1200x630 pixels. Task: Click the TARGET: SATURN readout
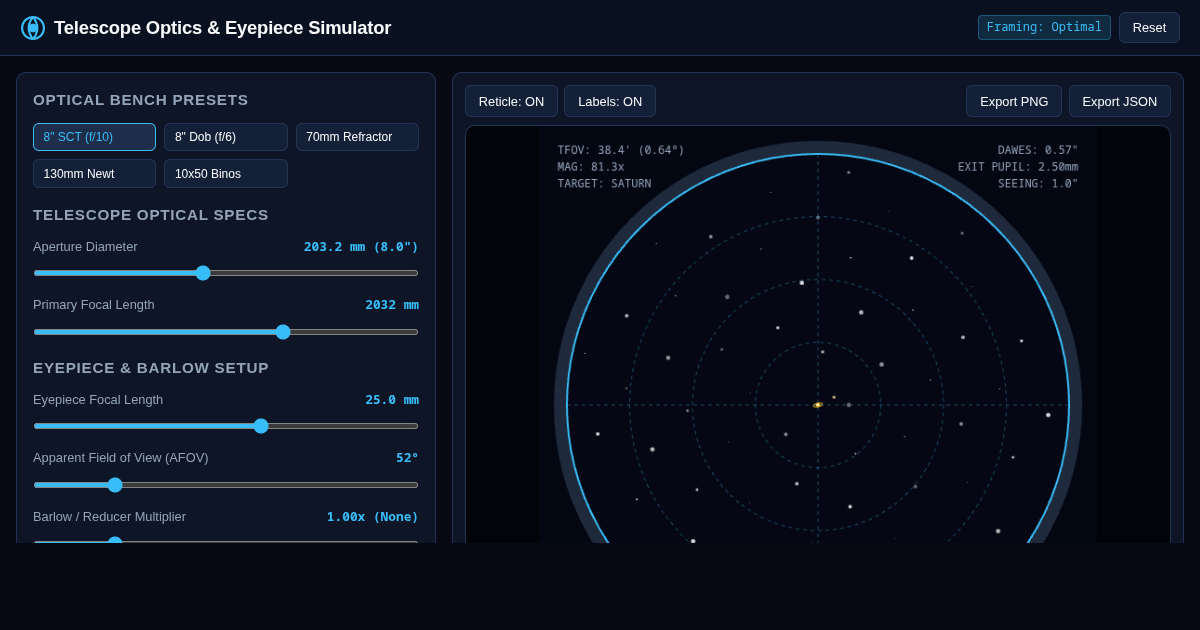pyautogui.click(x=604, y=184)
